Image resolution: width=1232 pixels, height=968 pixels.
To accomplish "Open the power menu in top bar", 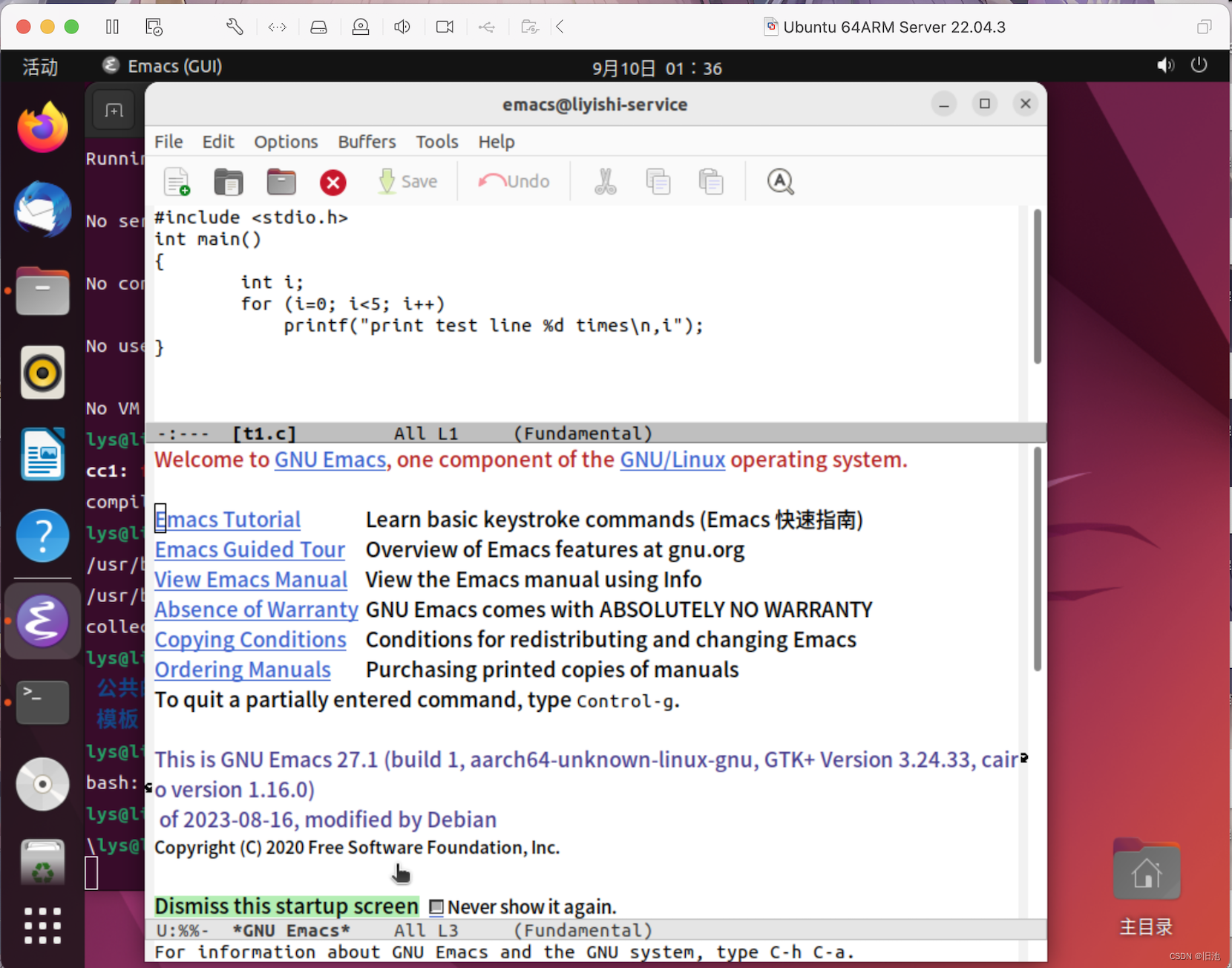I will [1199, 65].
